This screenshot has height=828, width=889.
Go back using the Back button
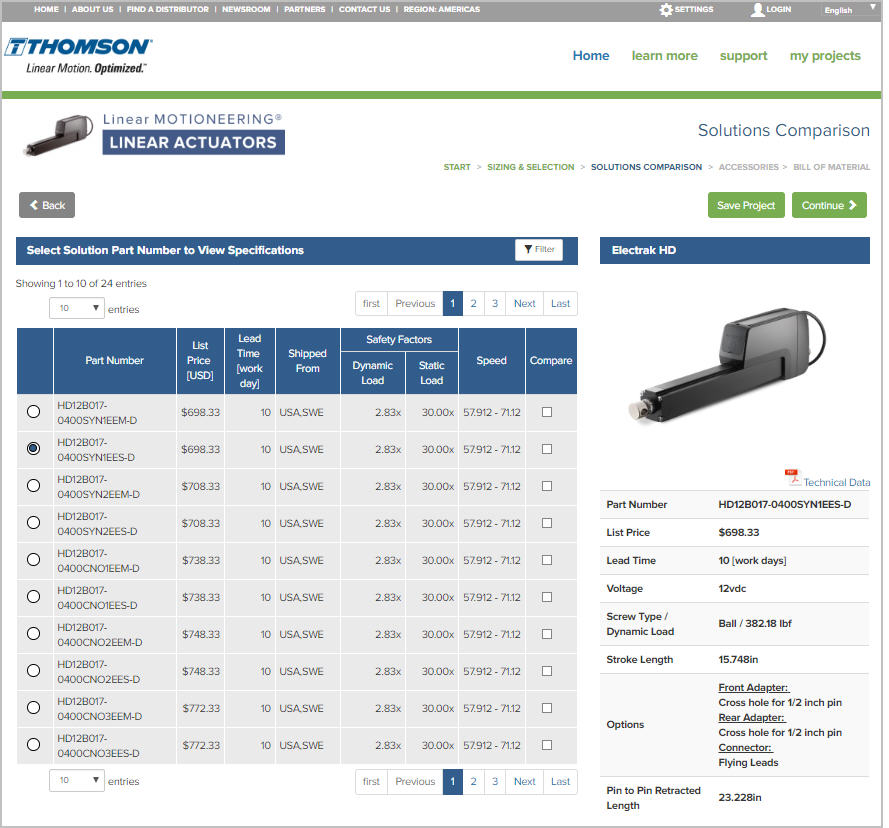pos(46,204)
